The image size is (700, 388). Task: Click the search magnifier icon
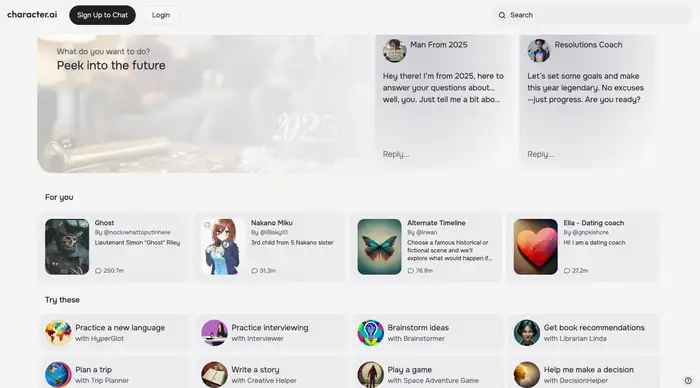tap(502, 15)
